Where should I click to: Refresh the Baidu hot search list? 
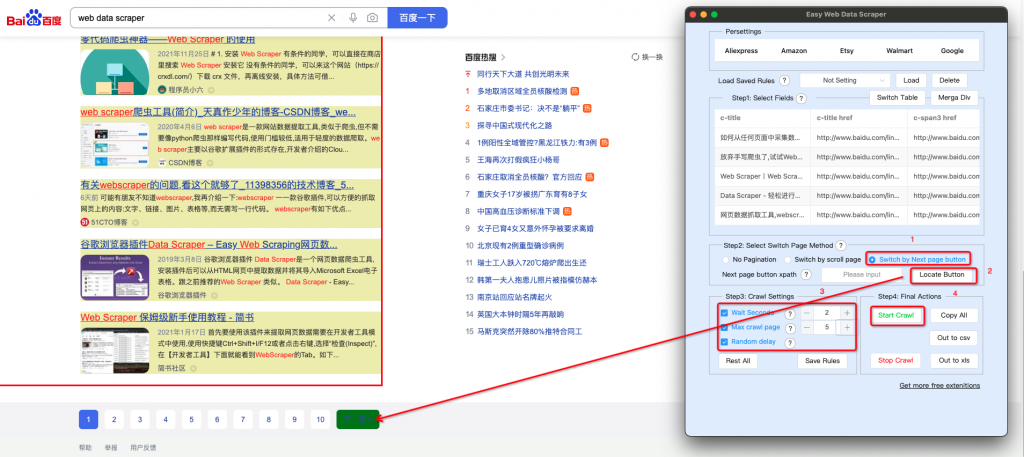[x=647, y=57]
